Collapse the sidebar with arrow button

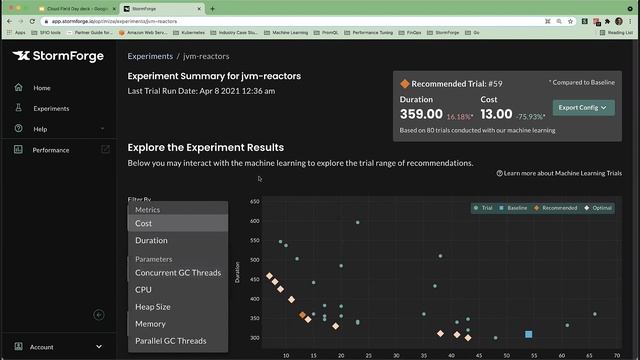pyautogui.click(x=99, y=315)
